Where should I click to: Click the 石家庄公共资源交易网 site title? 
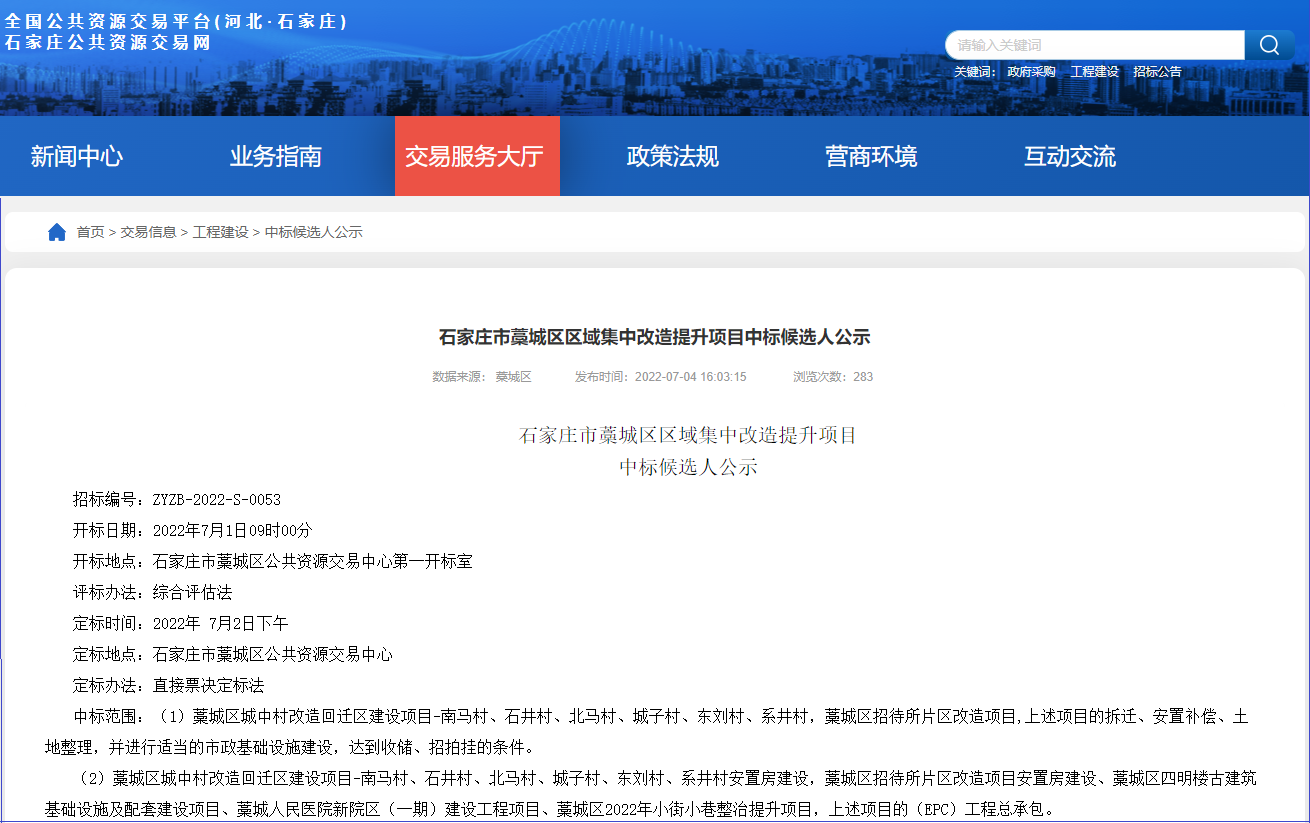[108, 42]
